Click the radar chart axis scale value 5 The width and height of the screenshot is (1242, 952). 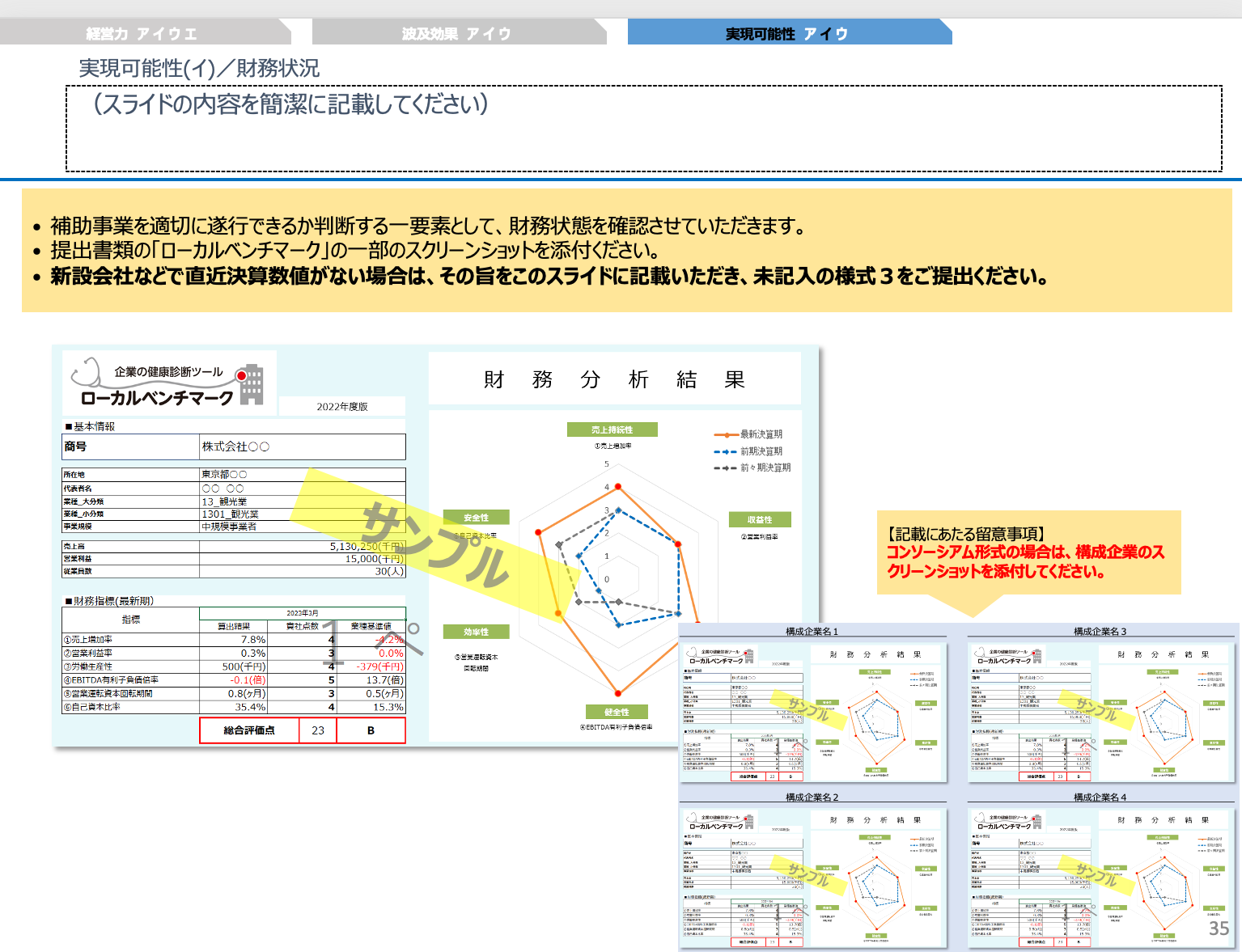point(606,464)
